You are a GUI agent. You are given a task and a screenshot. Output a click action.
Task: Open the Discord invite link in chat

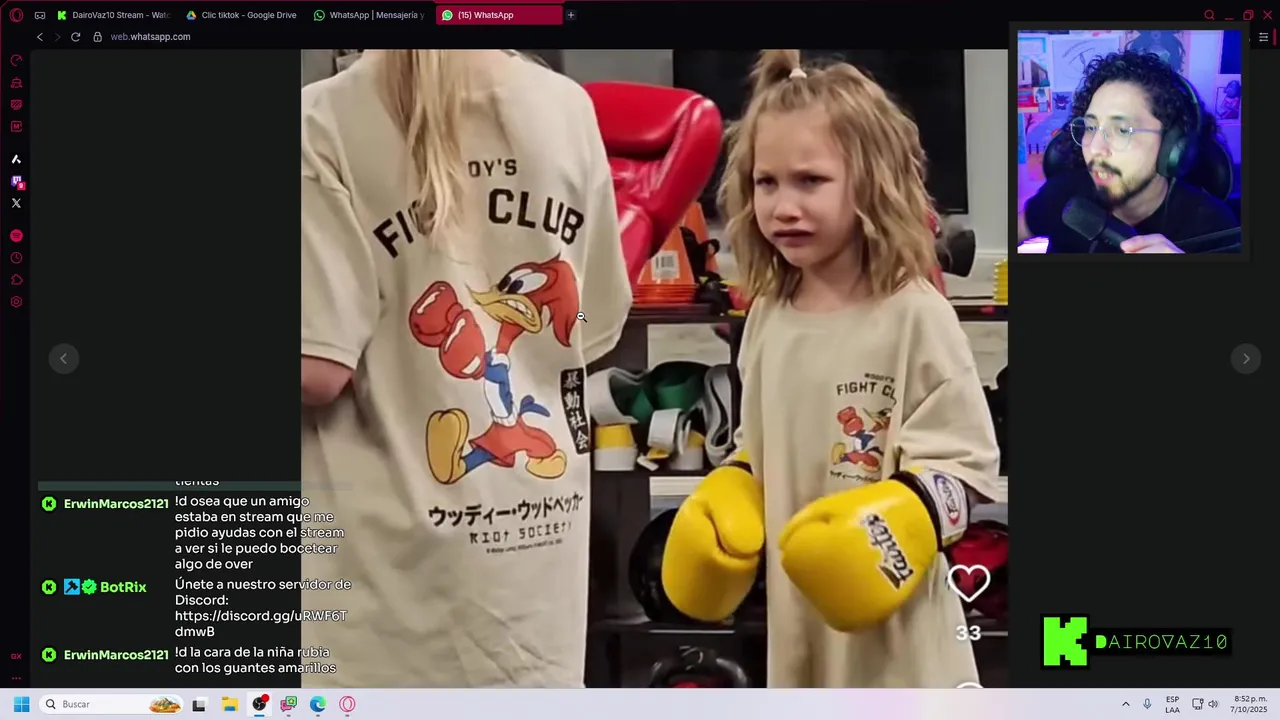coord(261,624)
